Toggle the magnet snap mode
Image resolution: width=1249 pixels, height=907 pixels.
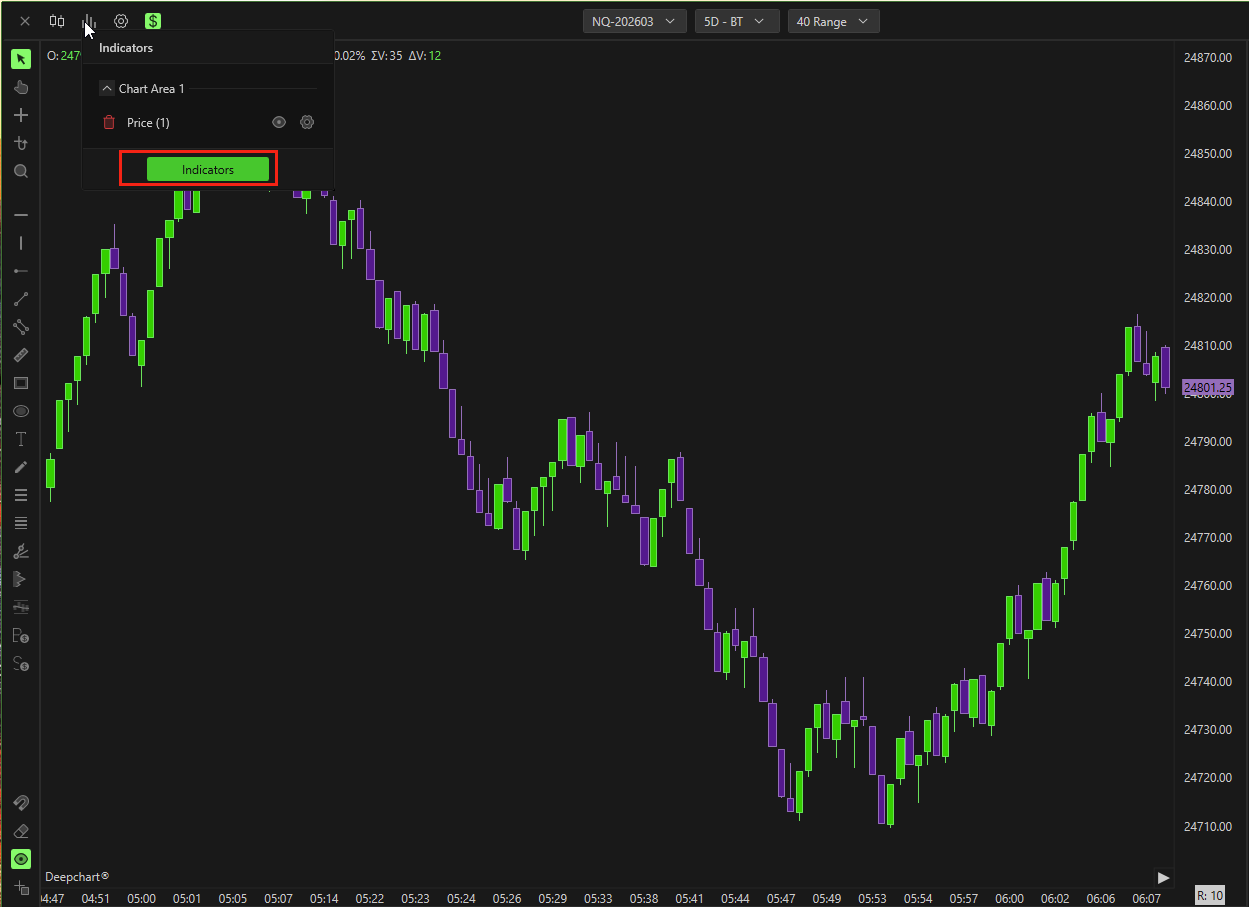[x=21, y=803]
